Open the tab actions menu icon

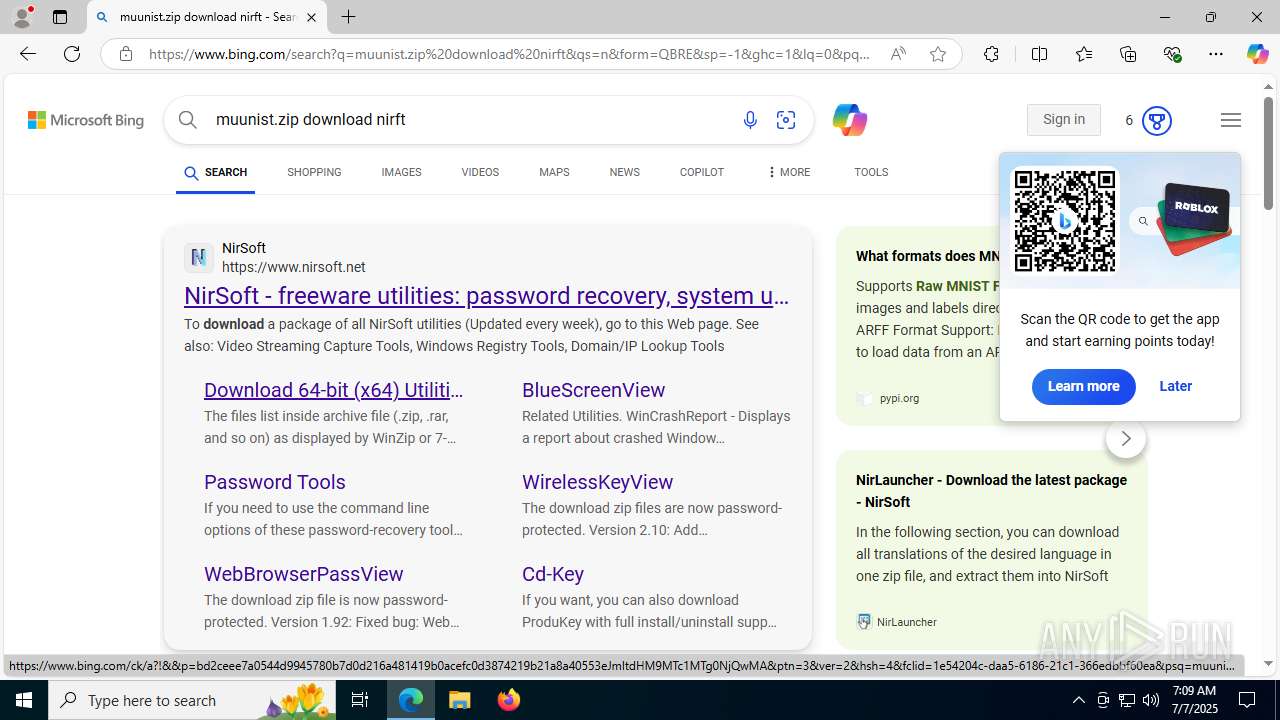(60, 17)
